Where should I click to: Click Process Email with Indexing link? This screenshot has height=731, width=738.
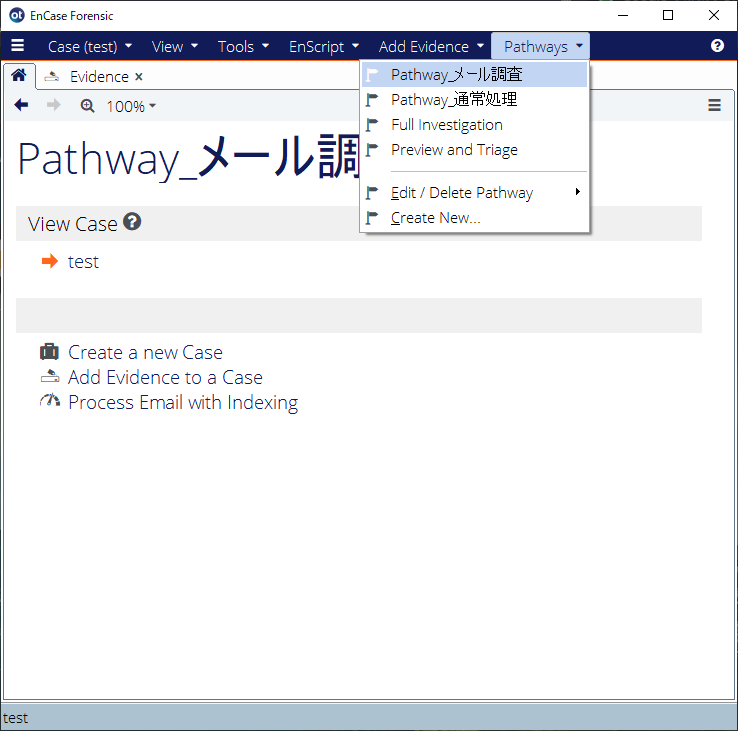(183, 402)
